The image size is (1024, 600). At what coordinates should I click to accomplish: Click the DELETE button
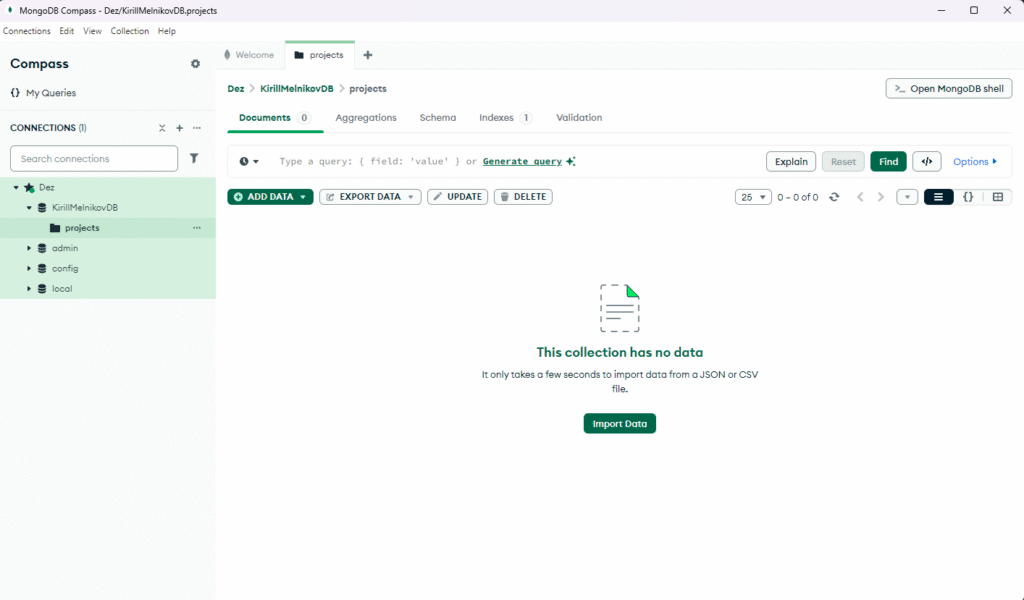pyautogui.click(x=523, y=197)
